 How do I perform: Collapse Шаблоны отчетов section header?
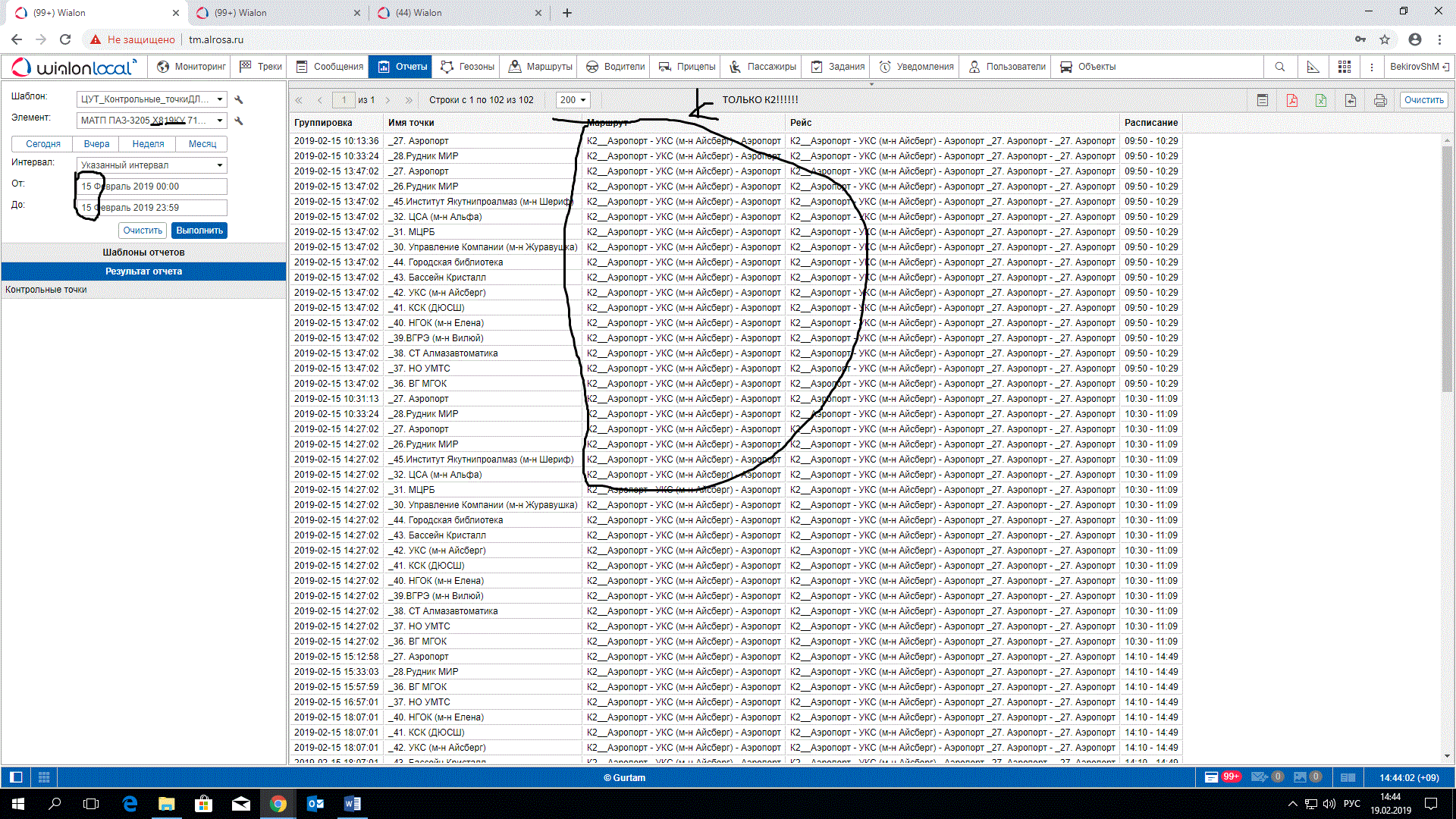pyautogui.click(x=143, y=253)
